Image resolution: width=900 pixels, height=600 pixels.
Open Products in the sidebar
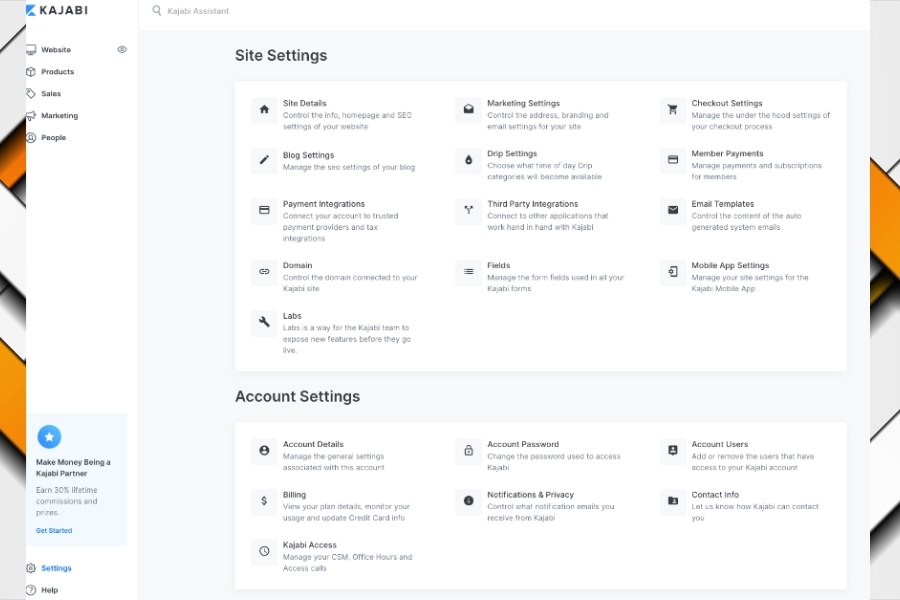pos(57,72)
